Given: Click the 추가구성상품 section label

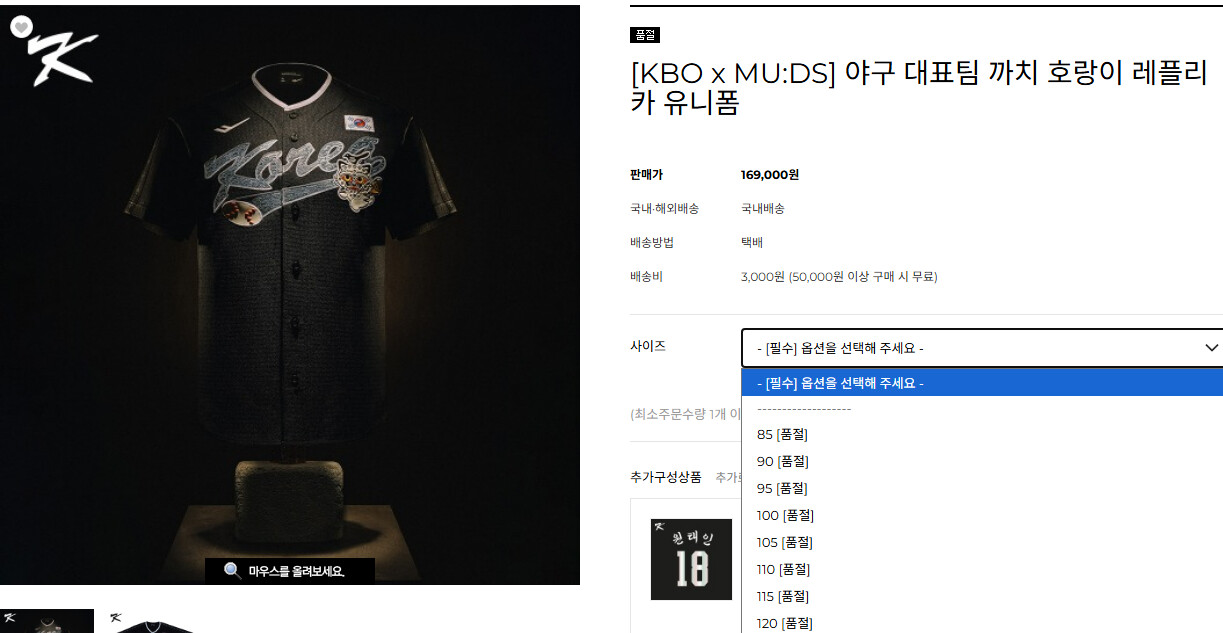Looking at the screenshot, I should 666,477.
